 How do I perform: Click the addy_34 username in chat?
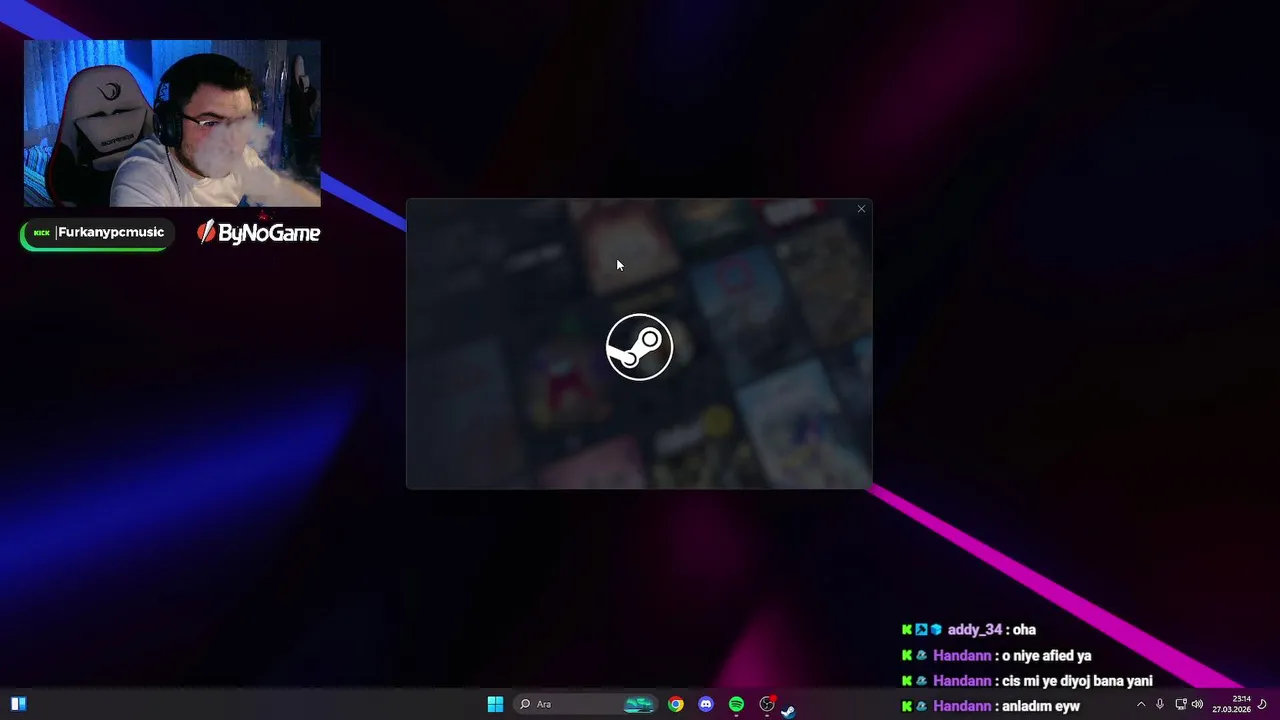click(975, 630)
